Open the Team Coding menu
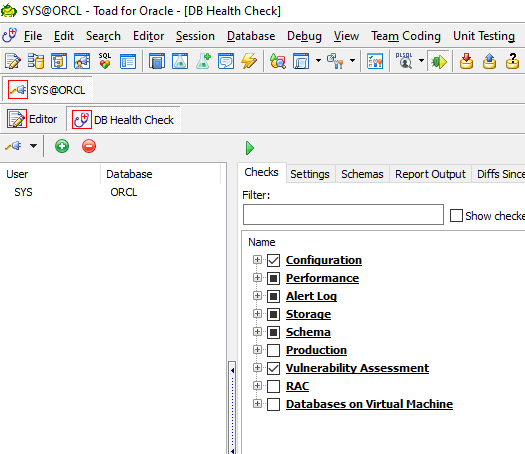Image resolution: width=525 pixels, height=454 pixels. (x=406, y=36)
